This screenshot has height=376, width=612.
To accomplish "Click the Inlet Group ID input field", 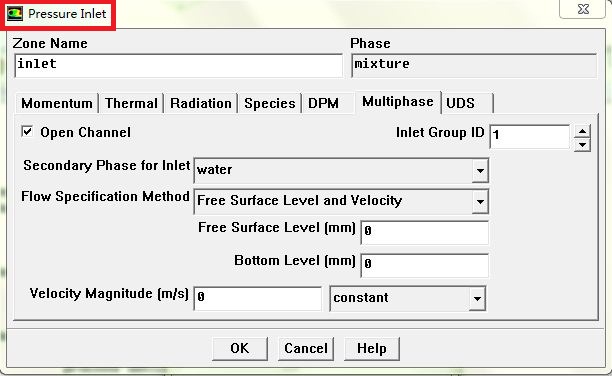I will pos(530,136).
